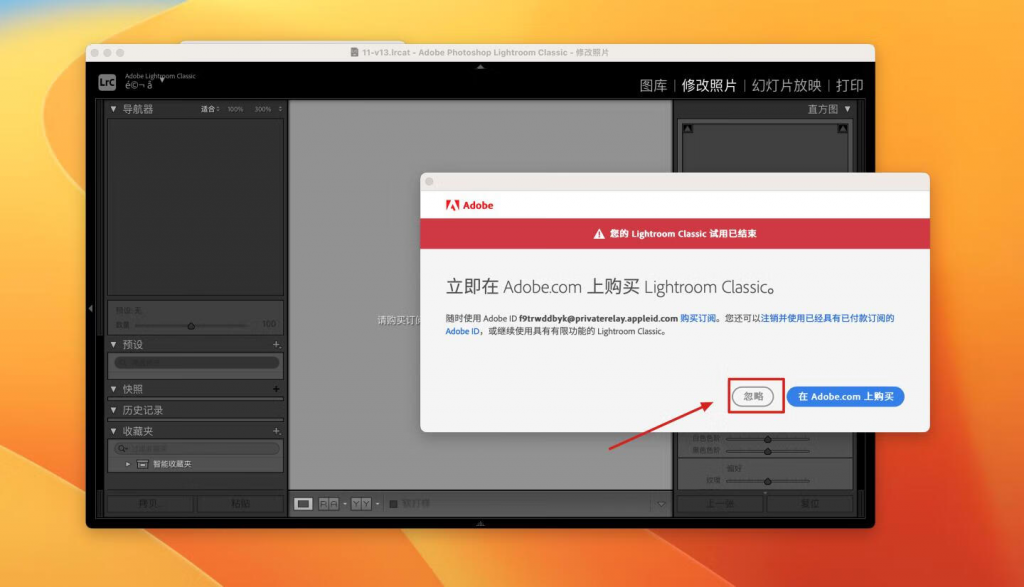The image size is (1024, 587).
Task: Click the 忽略 button in the dialog
Action: click(x=753, y=396)
